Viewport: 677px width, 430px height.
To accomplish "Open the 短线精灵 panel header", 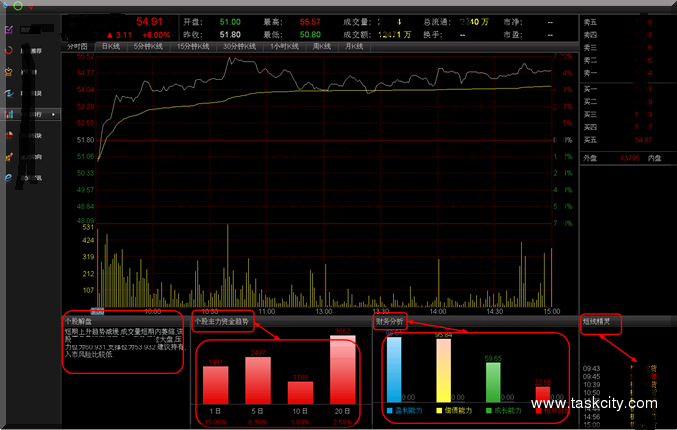I will click(600, 322).
